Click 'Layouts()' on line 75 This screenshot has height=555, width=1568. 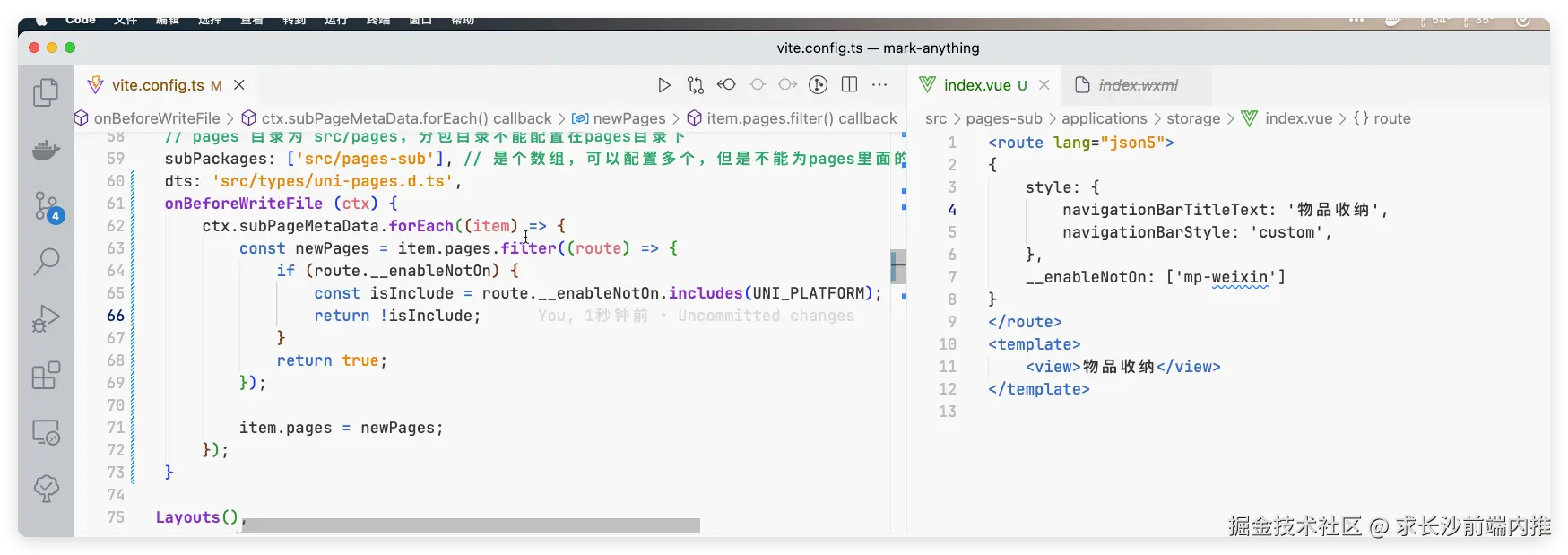point(197,517)
